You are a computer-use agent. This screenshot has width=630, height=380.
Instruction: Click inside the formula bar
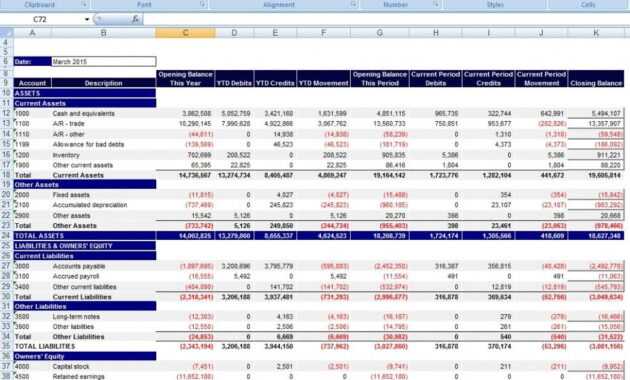click(386, 19)
